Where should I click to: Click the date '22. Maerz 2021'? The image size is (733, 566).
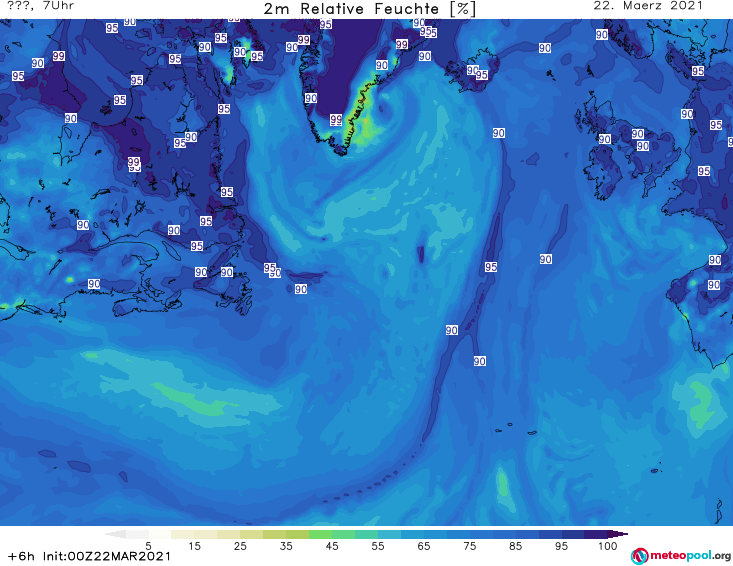[648, 6]
